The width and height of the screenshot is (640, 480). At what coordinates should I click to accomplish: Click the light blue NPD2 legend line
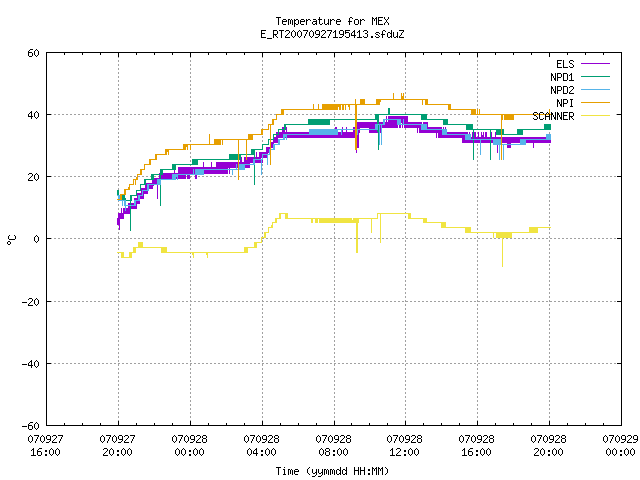pyautogui.click(x=595, y=90)
